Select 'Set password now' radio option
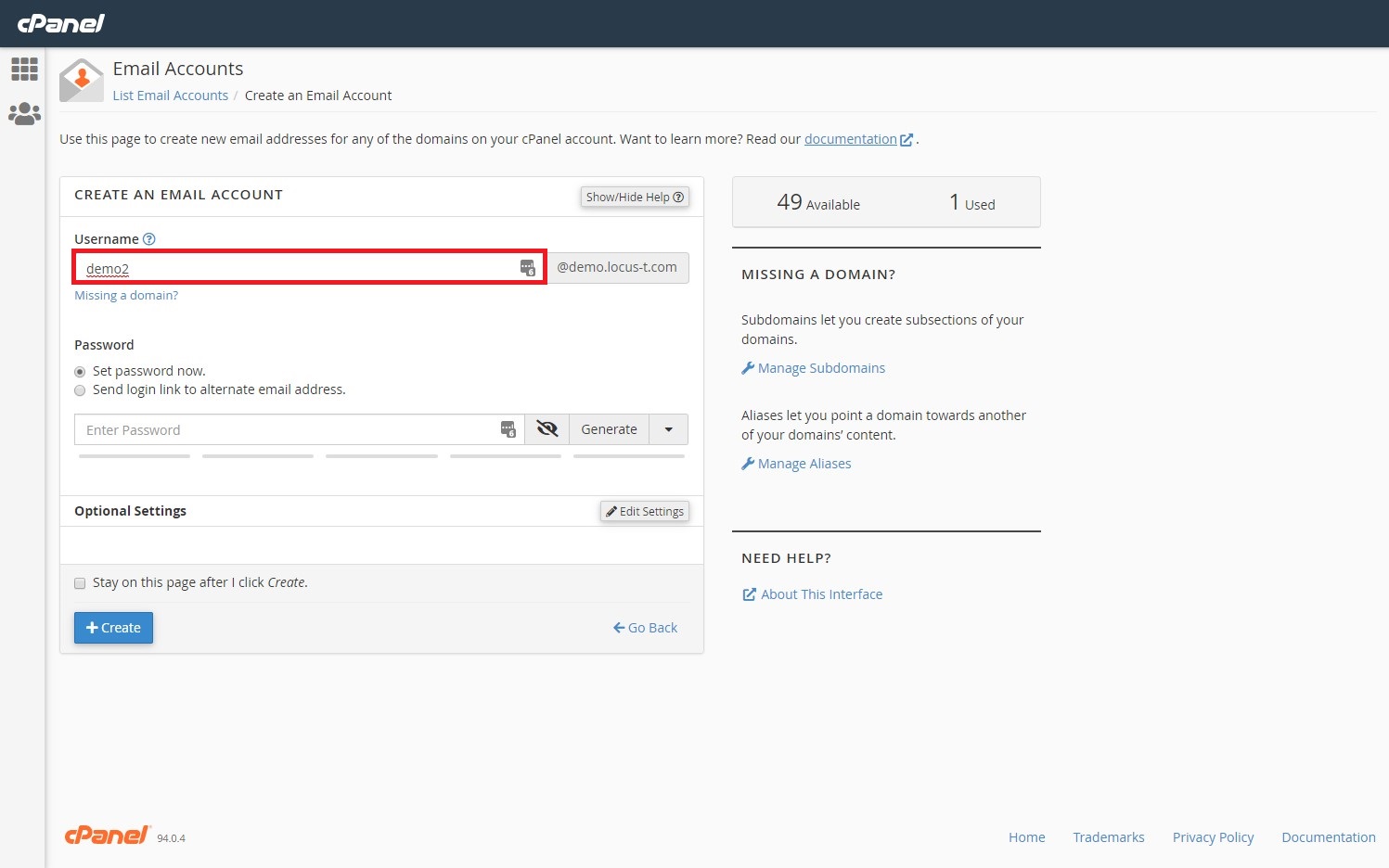 pyautogui.click(x=80, y=372)
